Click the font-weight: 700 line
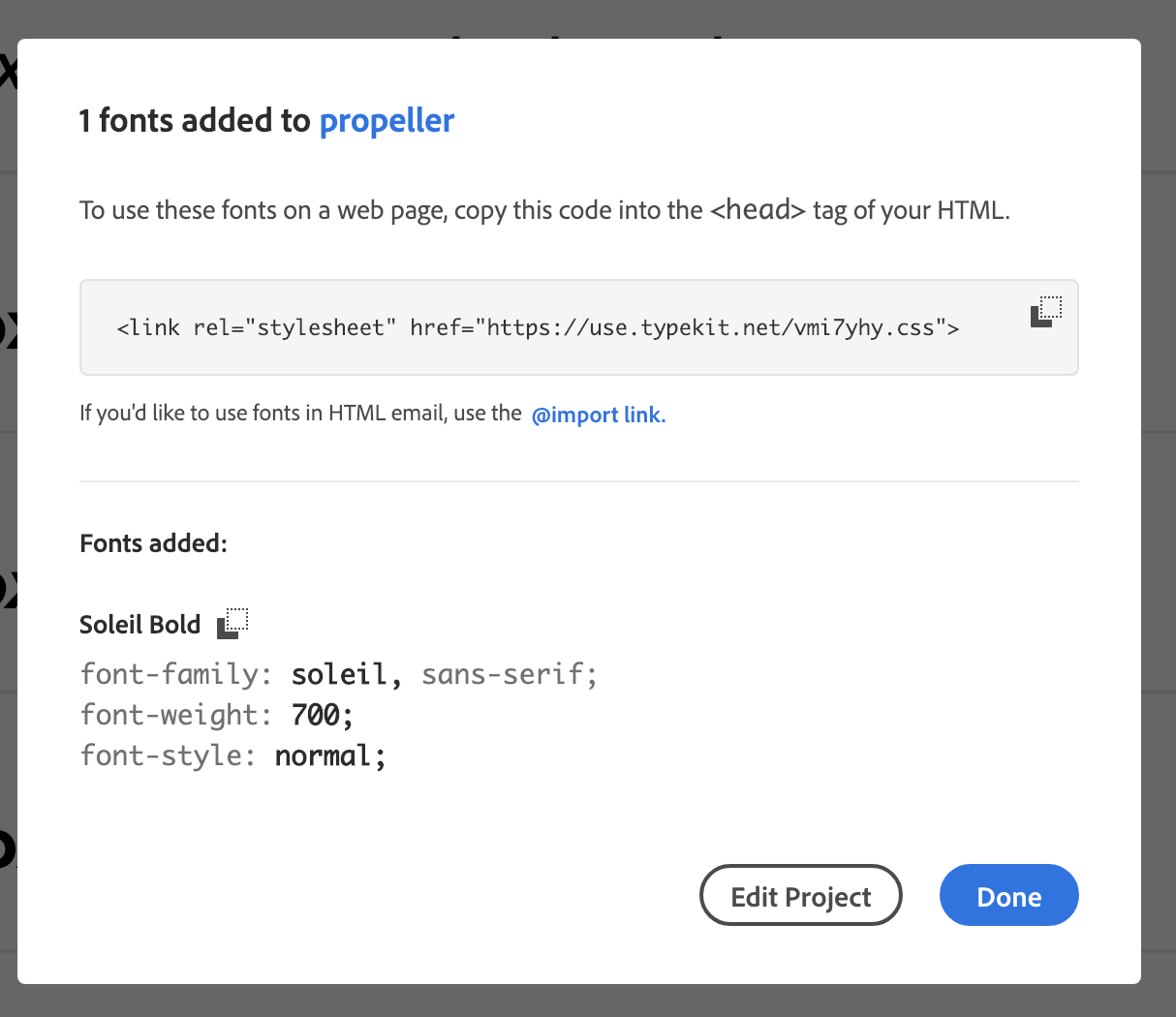This screenshot has width=1176, height=1017. (x=217, y=714)
